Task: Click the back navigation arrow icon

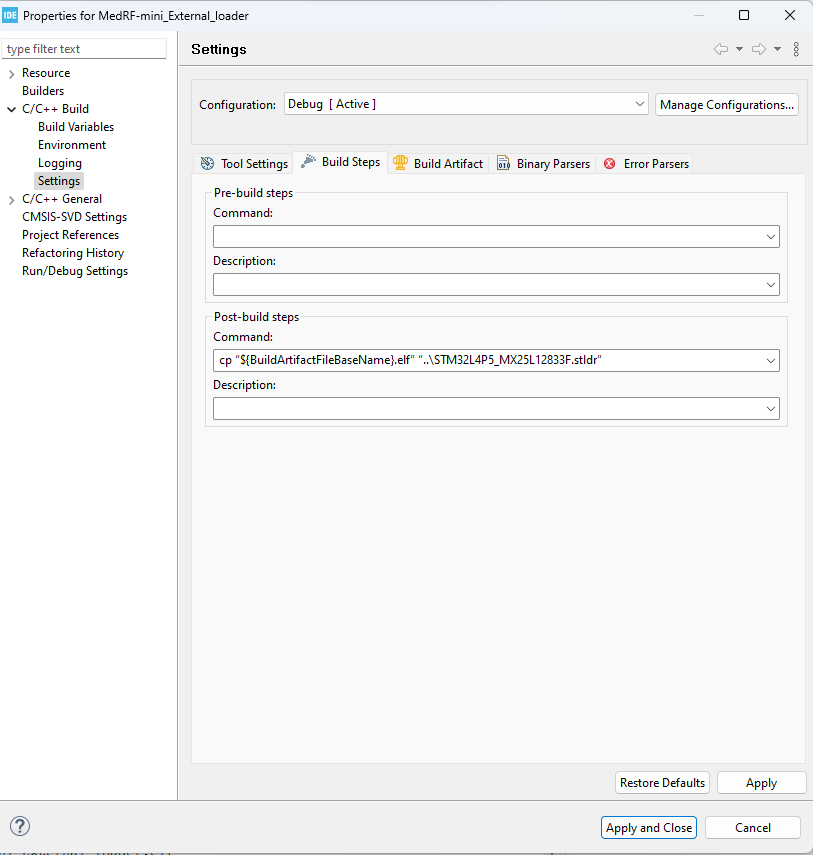Action: pyautogui.click(x=721, y=49)
